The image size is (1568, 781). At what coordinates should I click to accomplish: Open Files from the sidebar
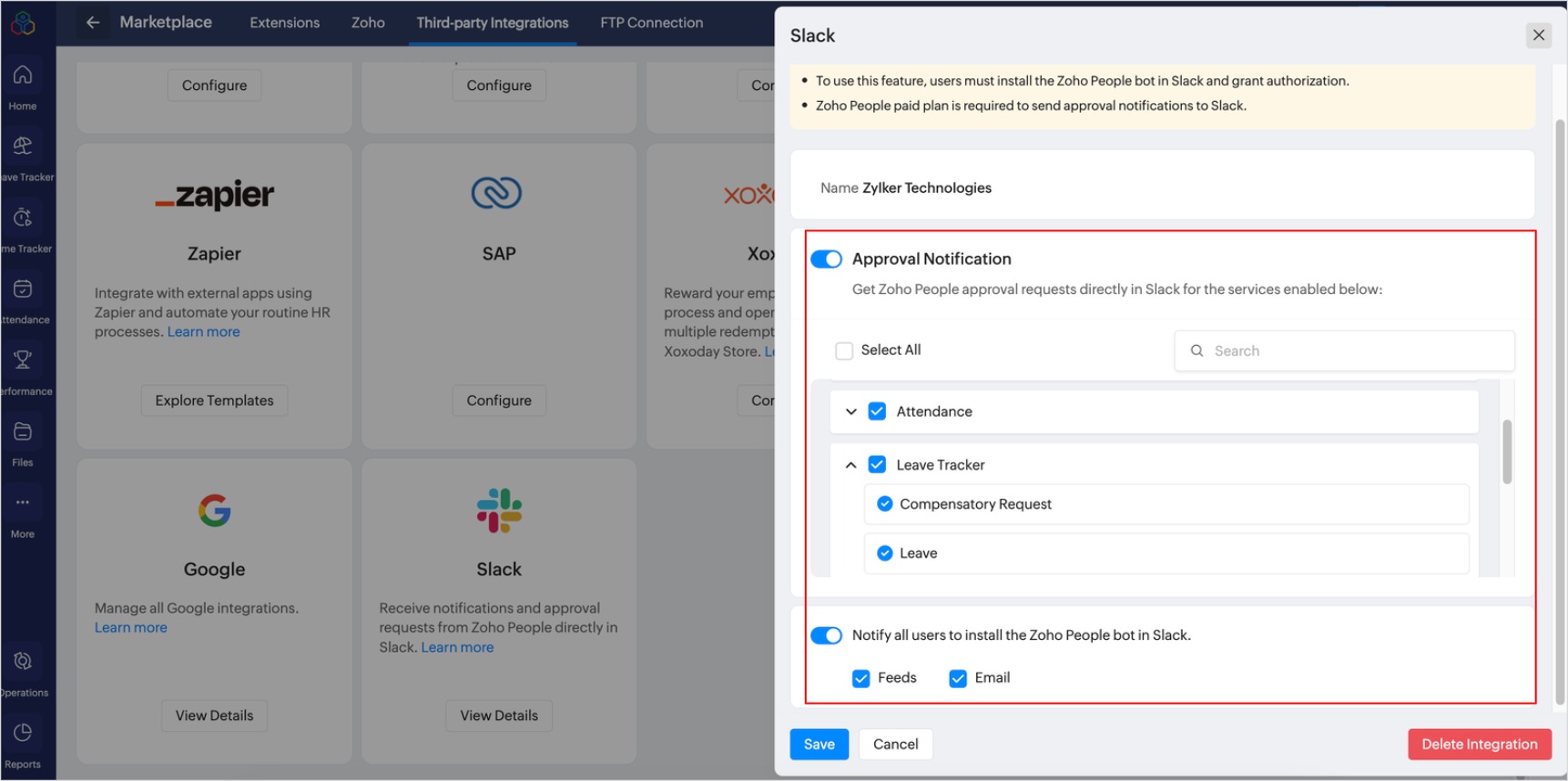click(x=23, y=443)
